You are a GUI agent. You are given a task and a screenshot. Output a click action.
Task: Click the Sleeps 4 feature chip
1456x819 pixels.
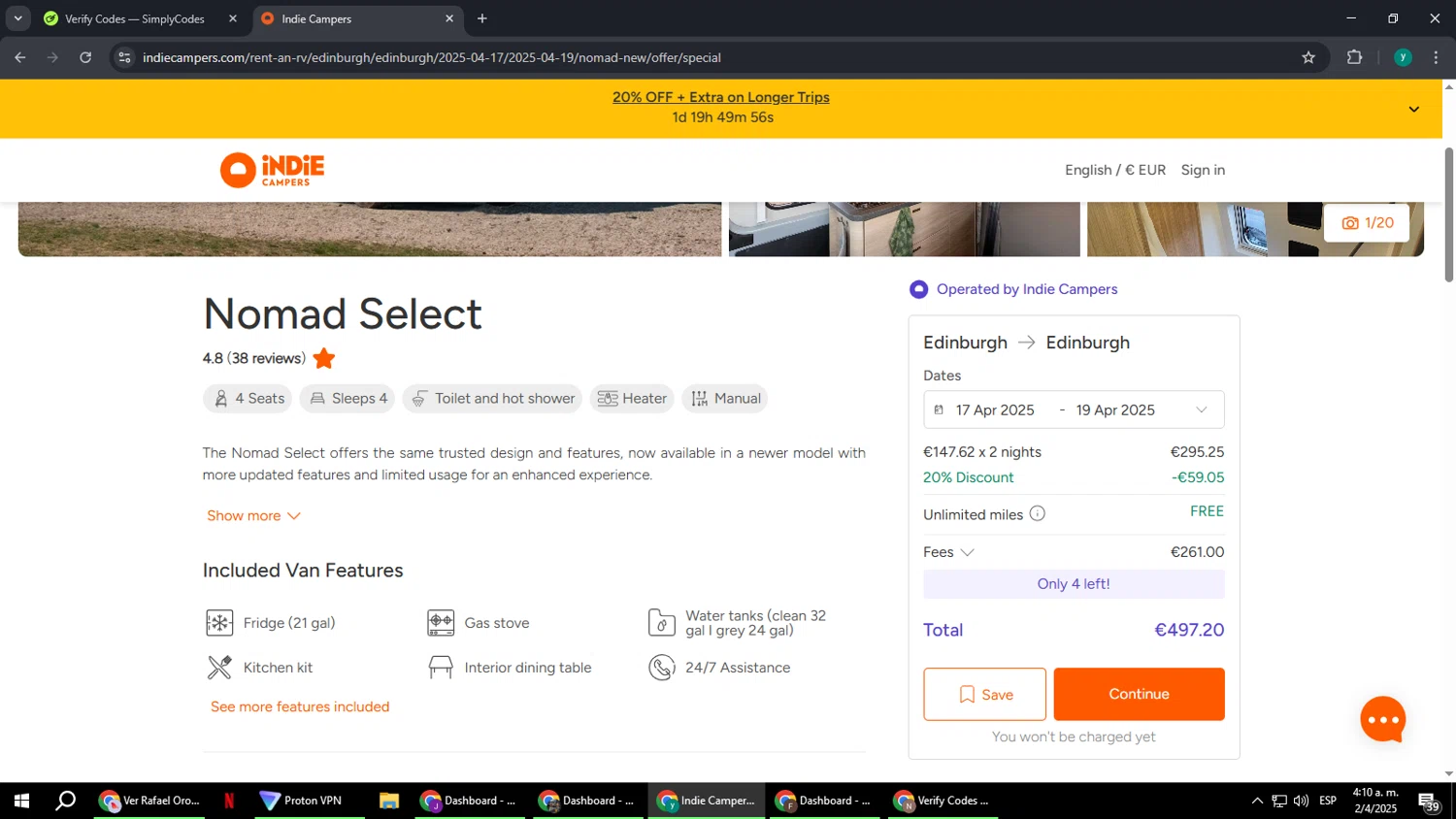pos(347,399)
